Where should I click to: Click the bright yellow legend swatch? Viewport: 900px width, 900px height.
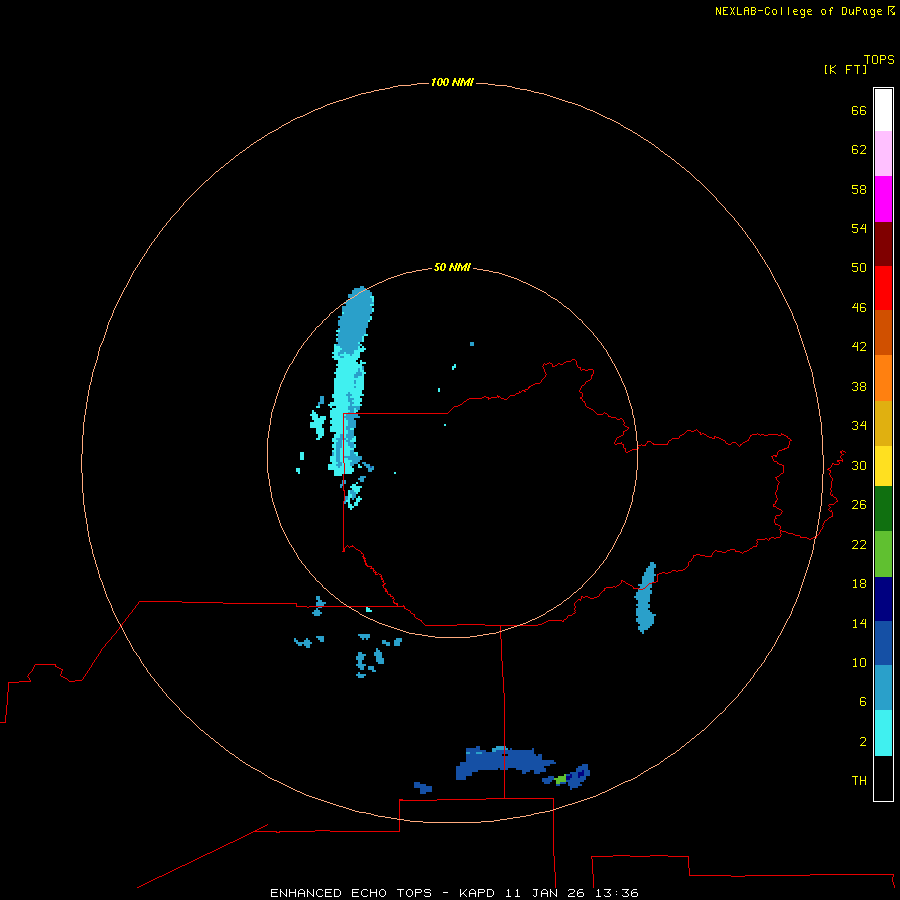pyautogui.click(x=883, y=466)
